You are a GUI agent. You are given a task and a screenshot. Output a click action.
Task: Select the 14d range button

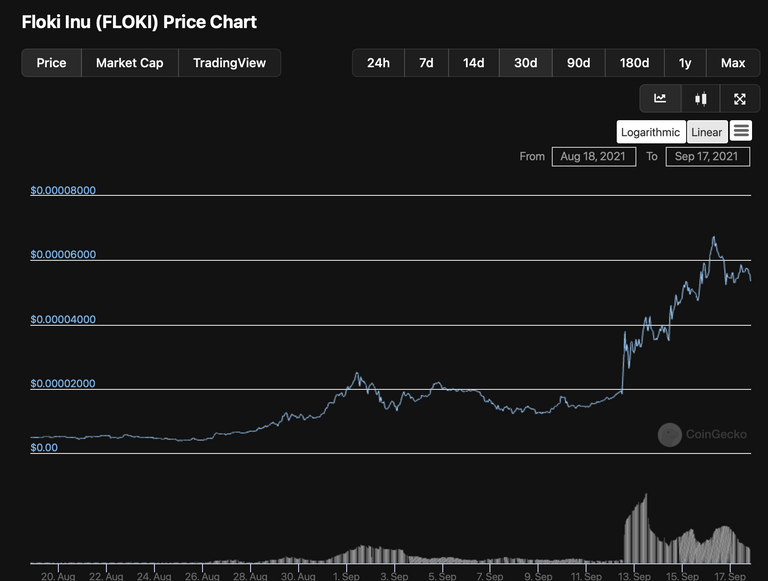click(474, 63)
